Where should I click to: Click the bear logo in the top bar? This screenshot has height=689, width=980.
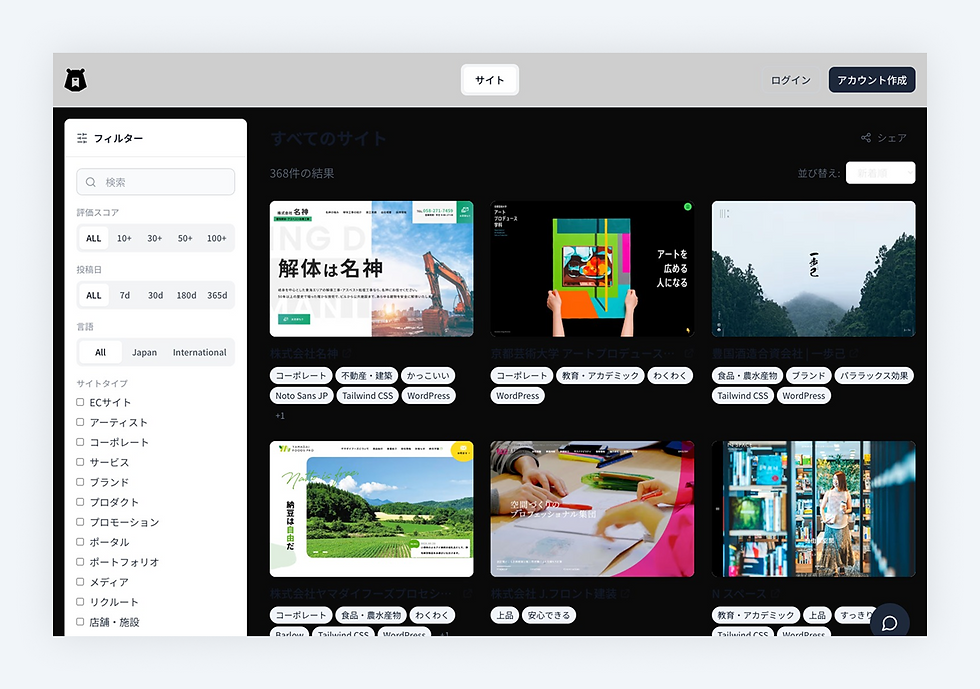74,79
